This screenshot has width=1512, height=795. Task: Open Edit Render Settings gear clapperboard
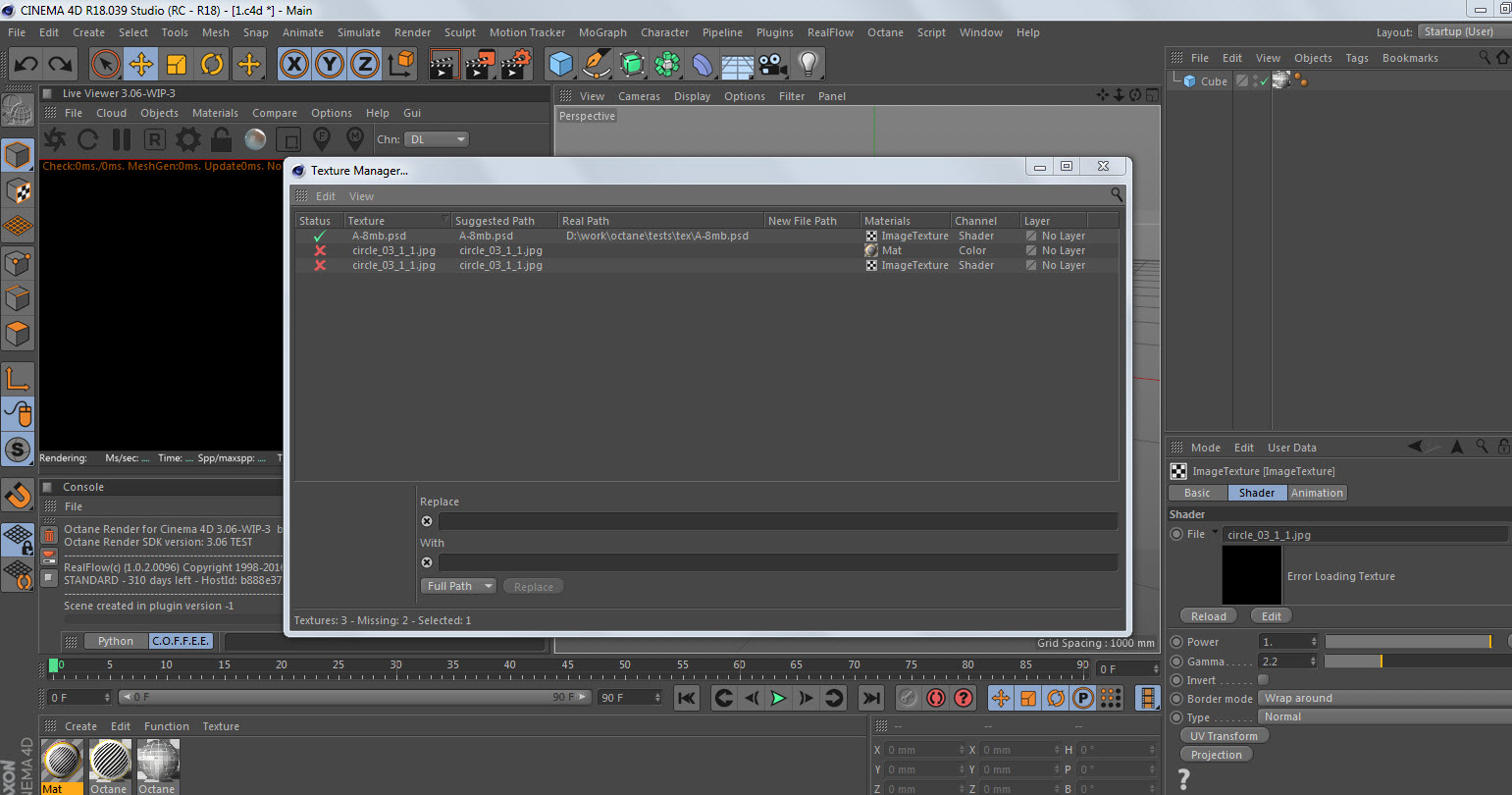click(x=516, y=65)
